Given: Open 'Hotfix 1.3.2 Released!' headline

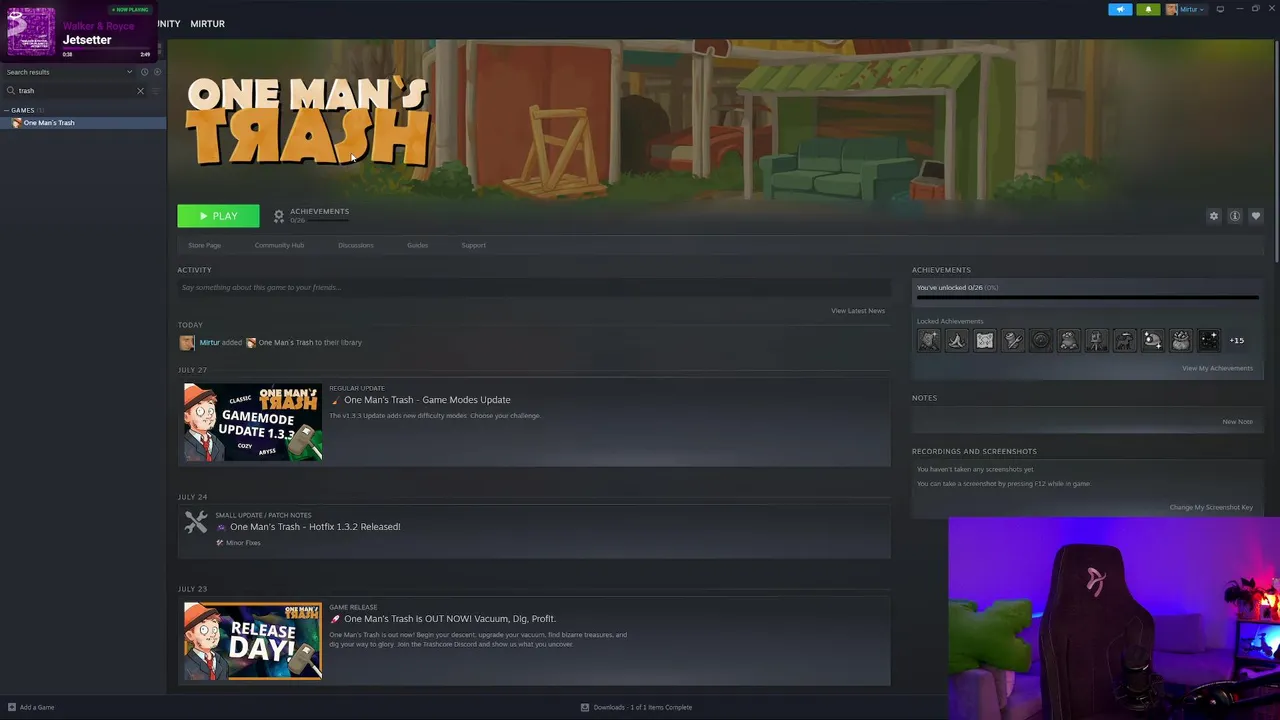Looking at the screenshot, I should pos(315,527).
